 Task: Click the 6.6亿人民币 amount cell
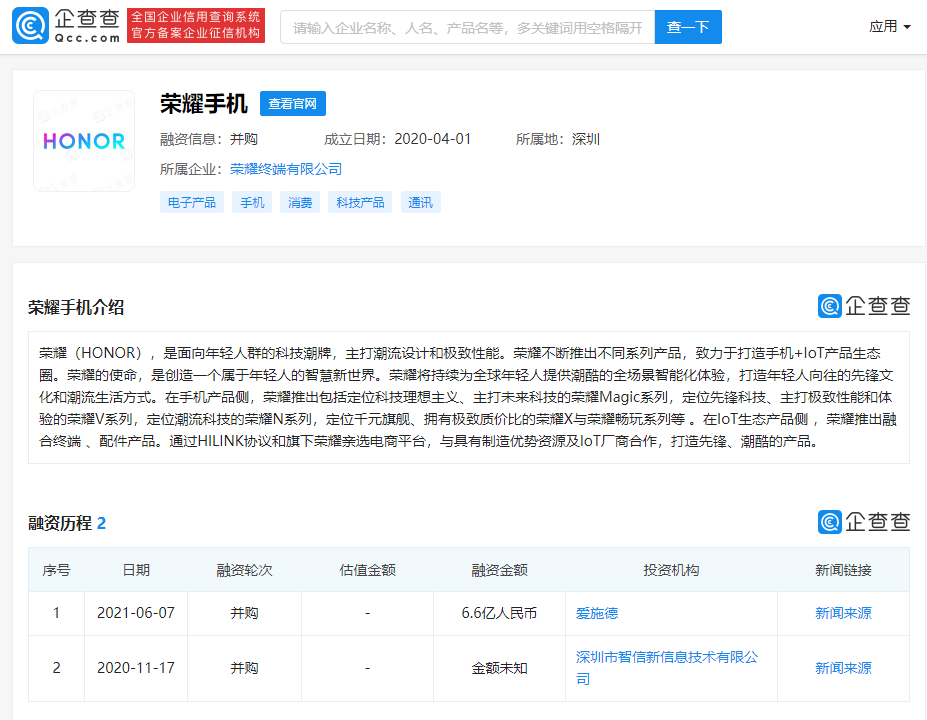pyautogui.click(x=499, y=613)
